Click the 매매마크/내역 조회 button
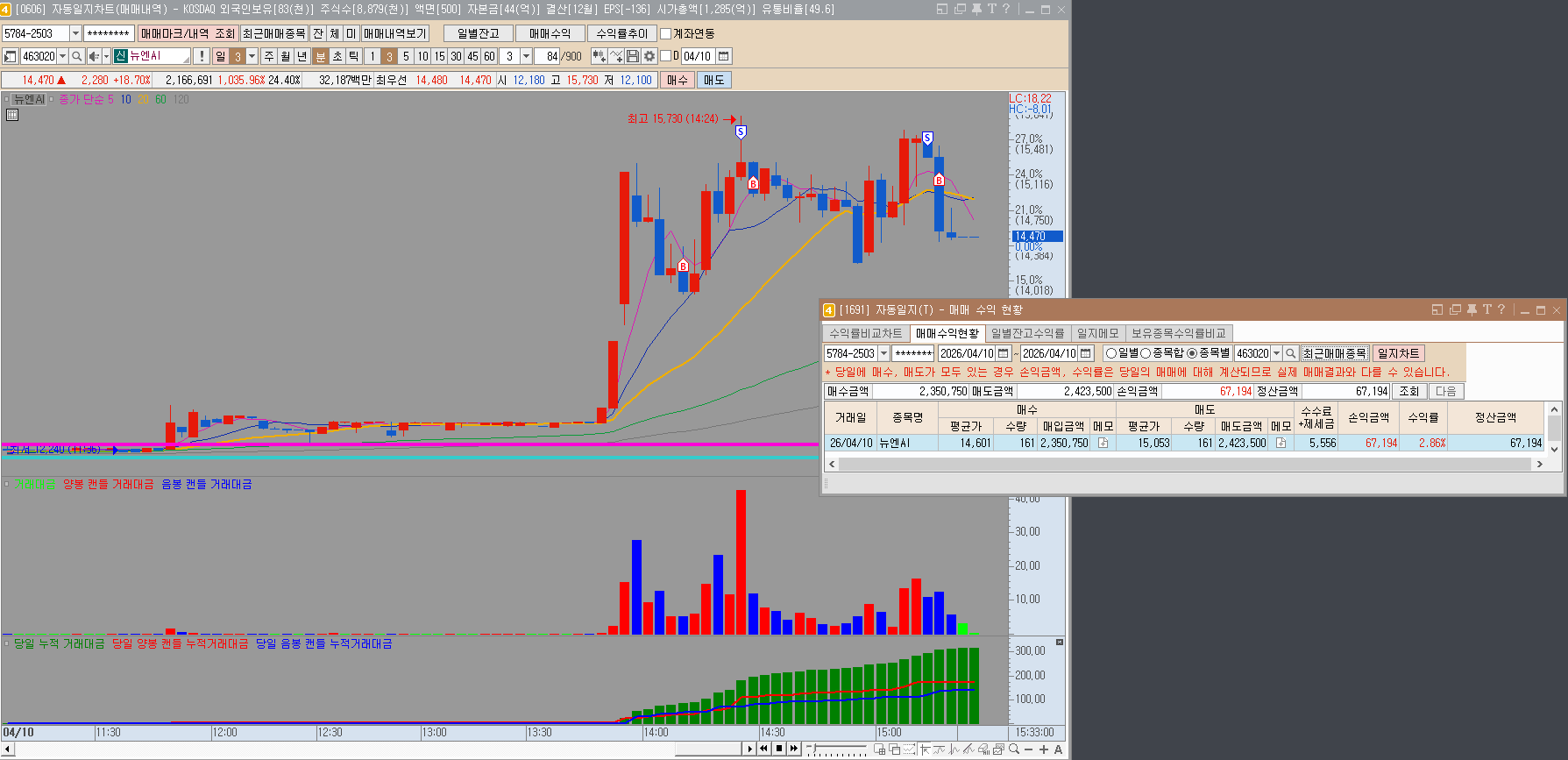Screen dimensions: 1568x760 188,33
